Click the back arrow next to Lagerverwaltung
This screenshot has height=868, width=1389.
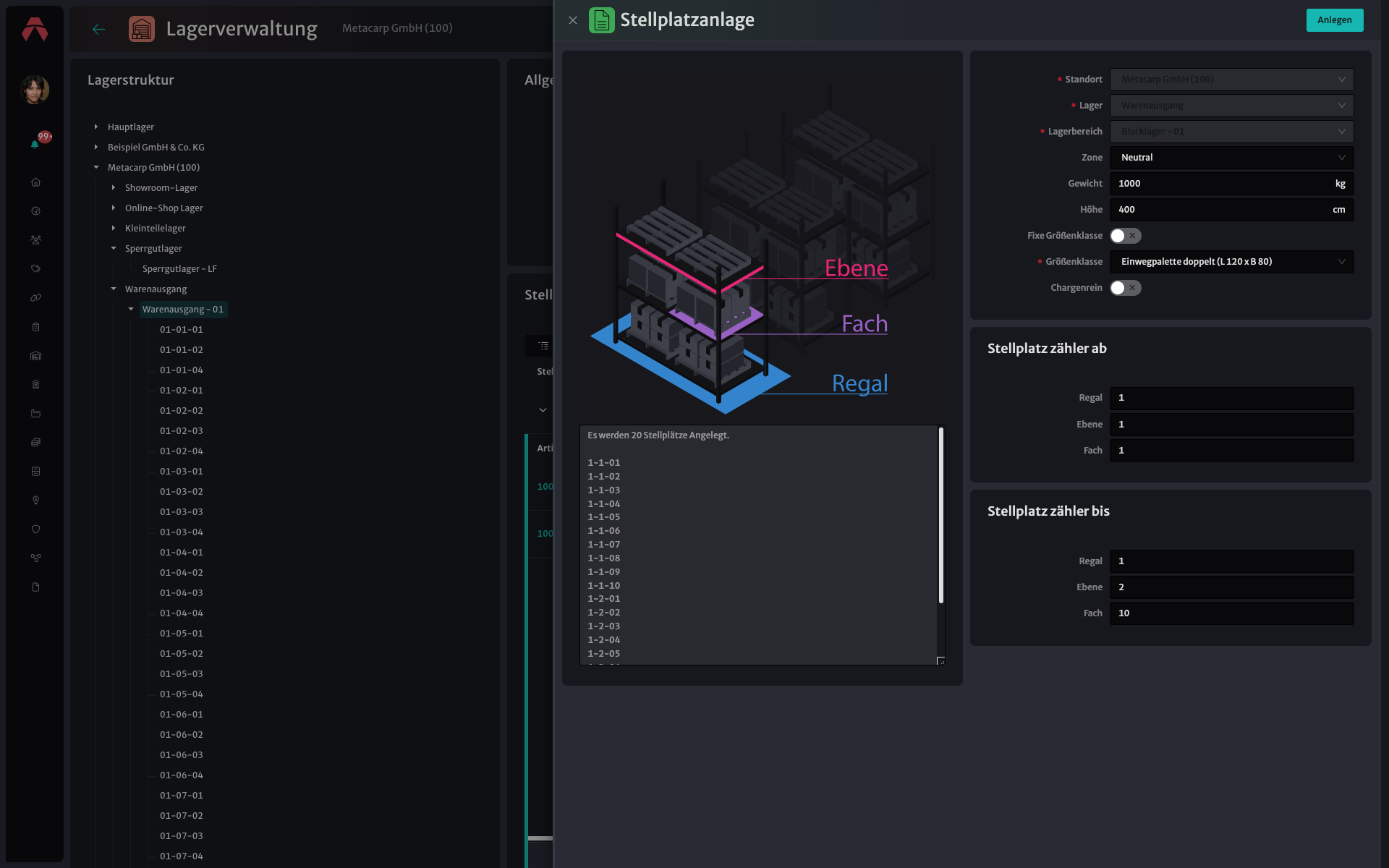99,29
